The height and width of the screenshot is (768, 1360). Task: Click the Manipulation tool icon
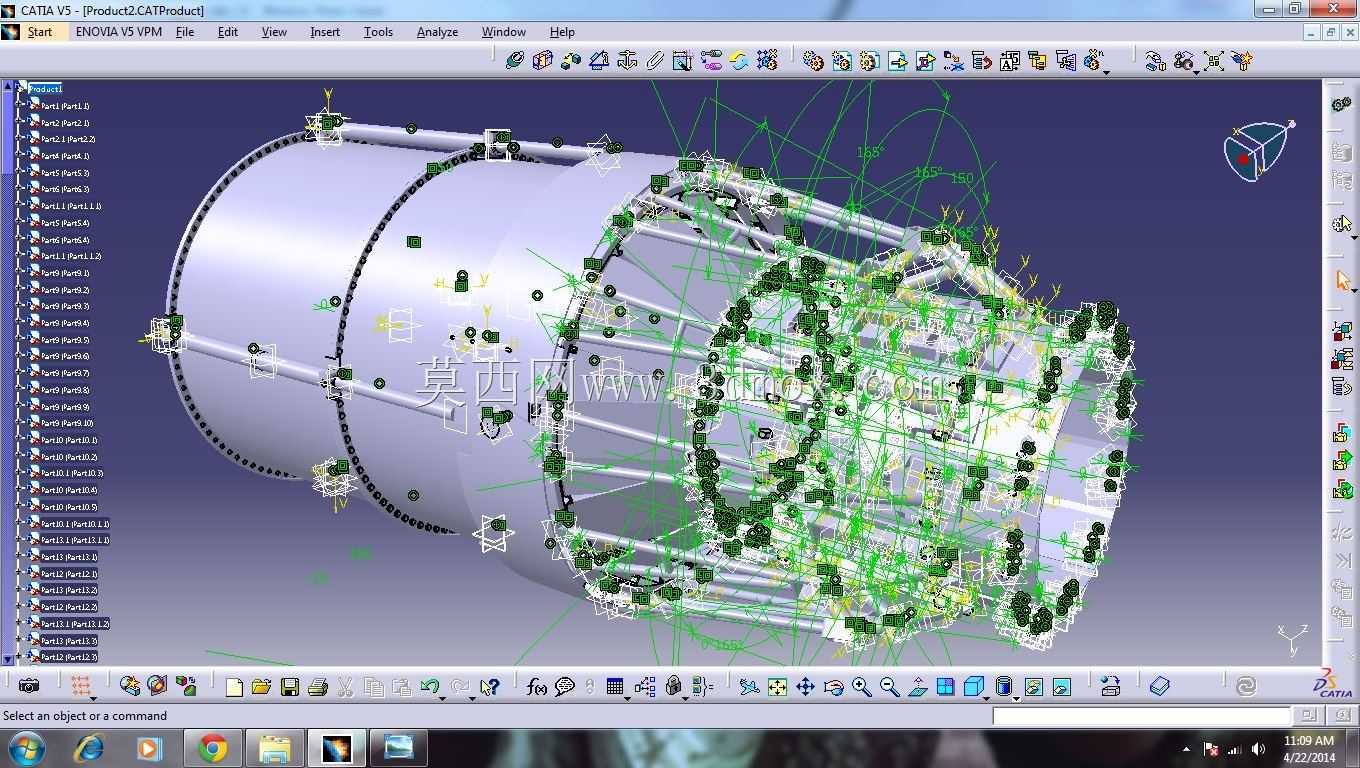pos(1155,61)
